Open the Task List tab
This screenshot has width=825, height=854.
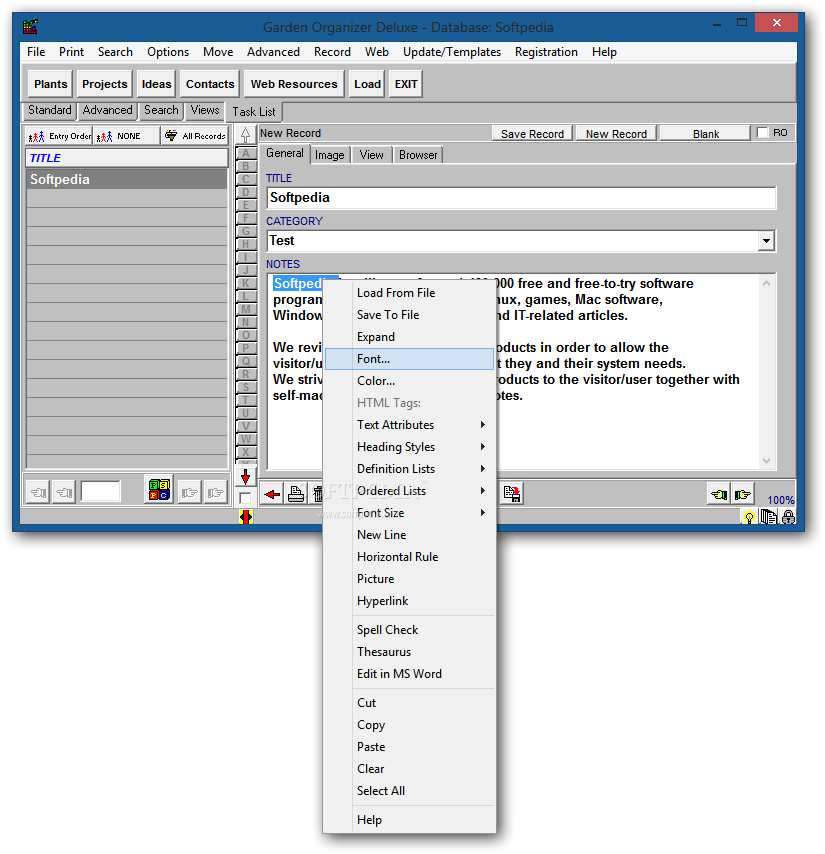click(254, 112)
